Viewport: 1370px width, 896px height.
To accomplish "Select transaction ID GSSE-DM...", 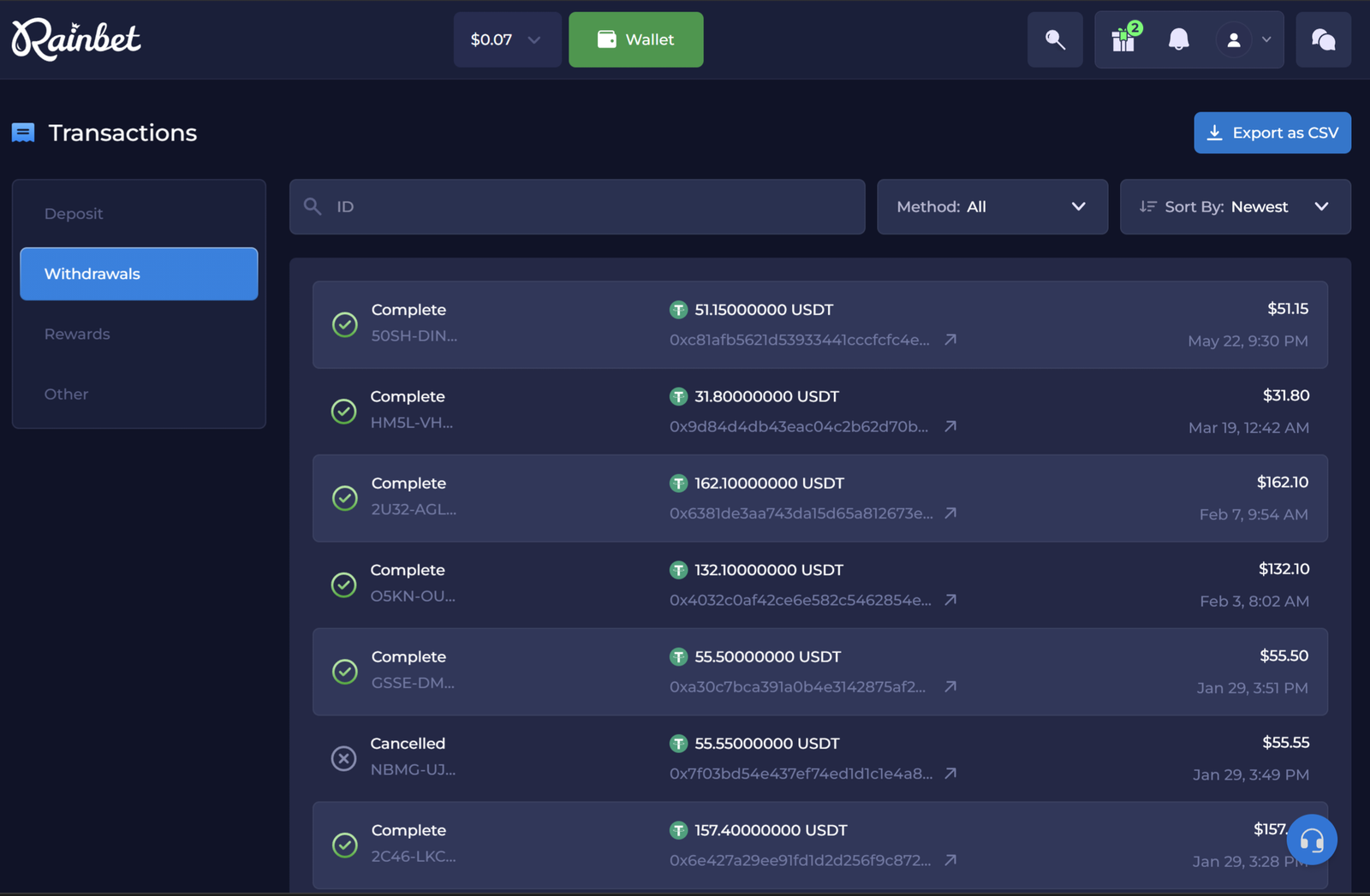I will (413, 683).
